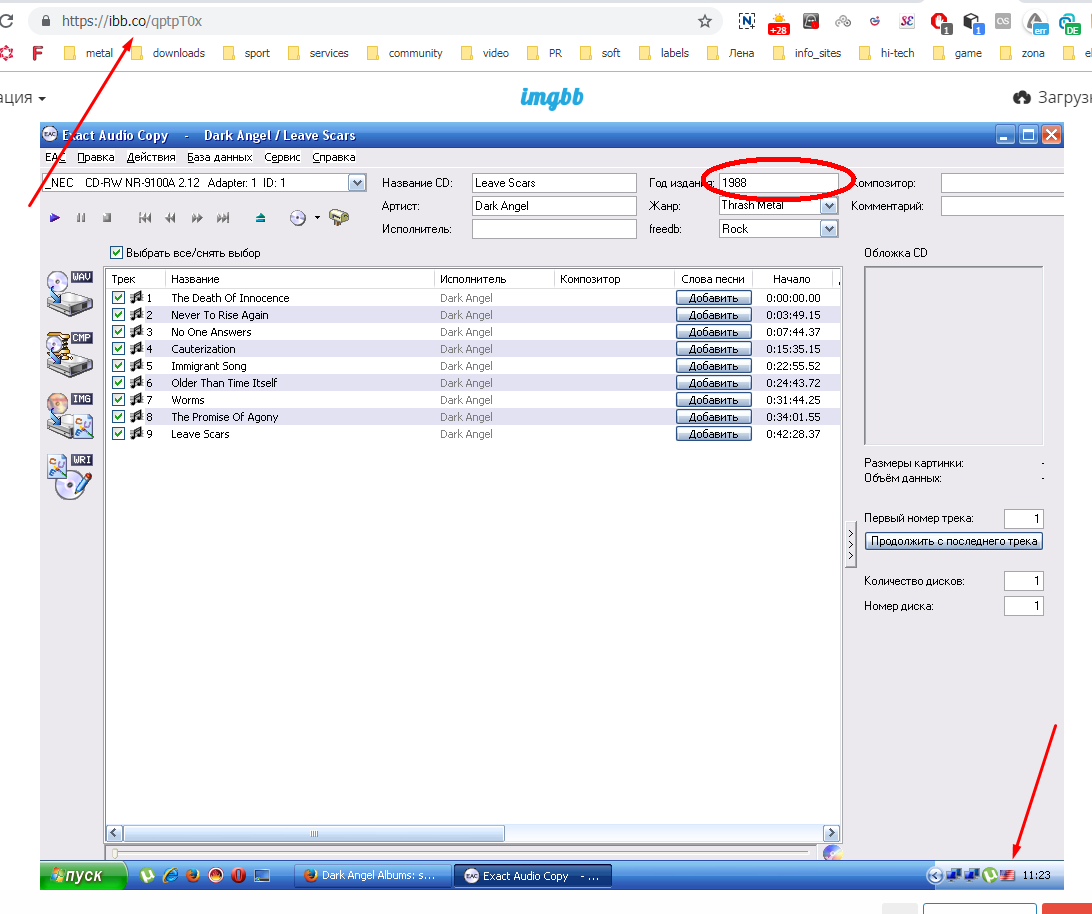Click Добавить for Immigrant Song
Image resolution: width=1092 pixels, height=914 pixels.
(x=714, y=366)
